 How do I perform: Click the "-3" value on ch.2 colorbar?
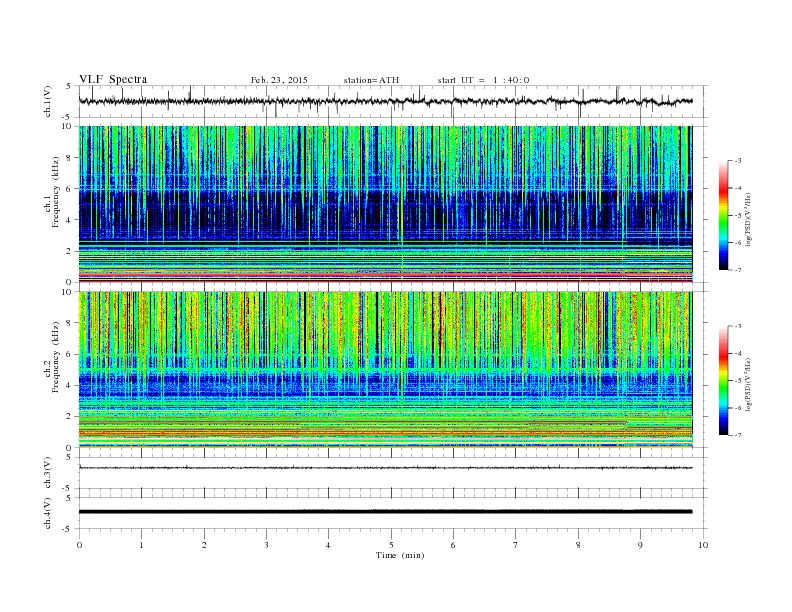pyautogui.click(x=737, y=326)
